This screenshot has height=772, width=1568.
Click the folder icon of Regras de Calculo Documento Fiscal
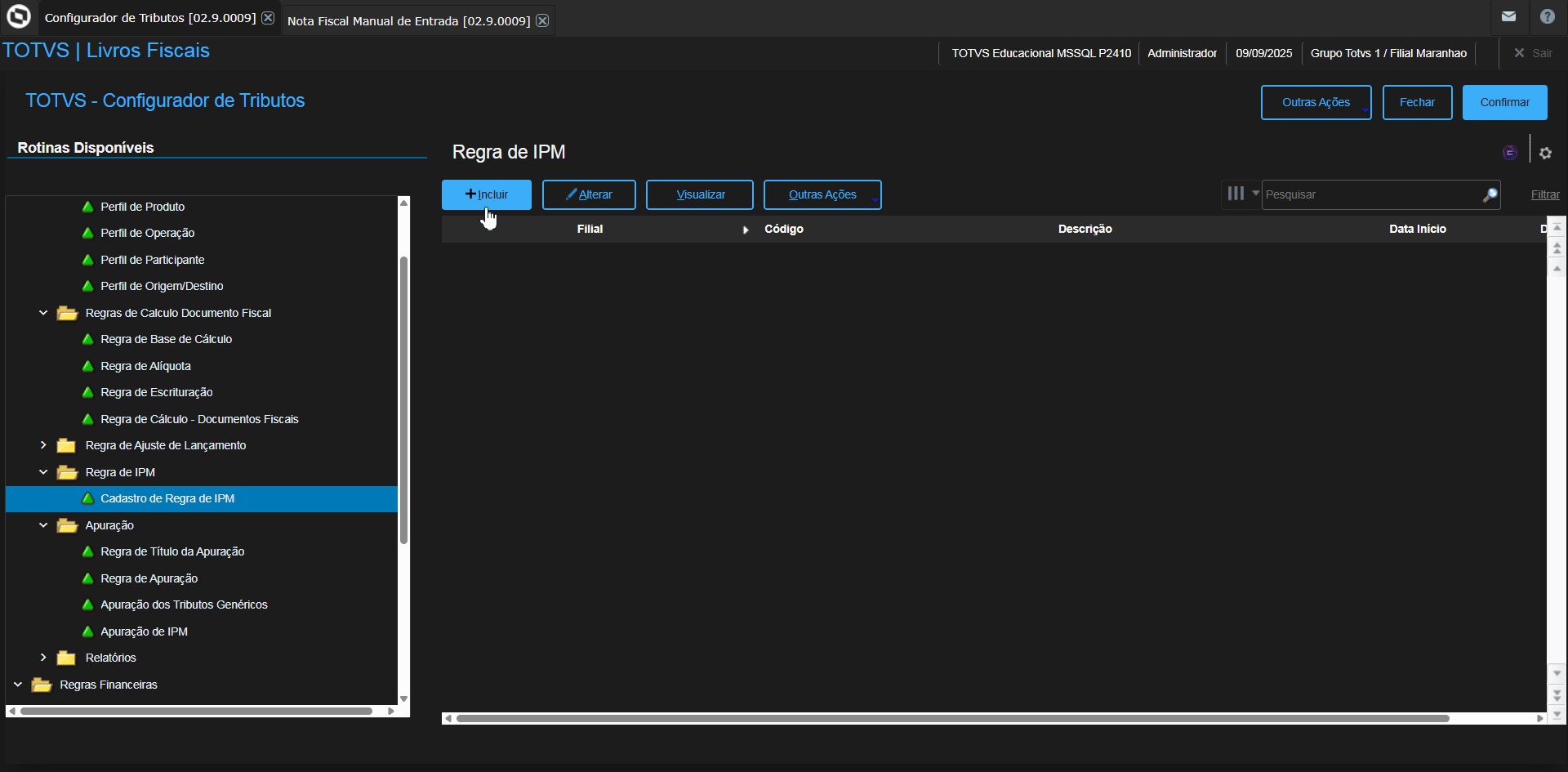(x=67, y=313)
